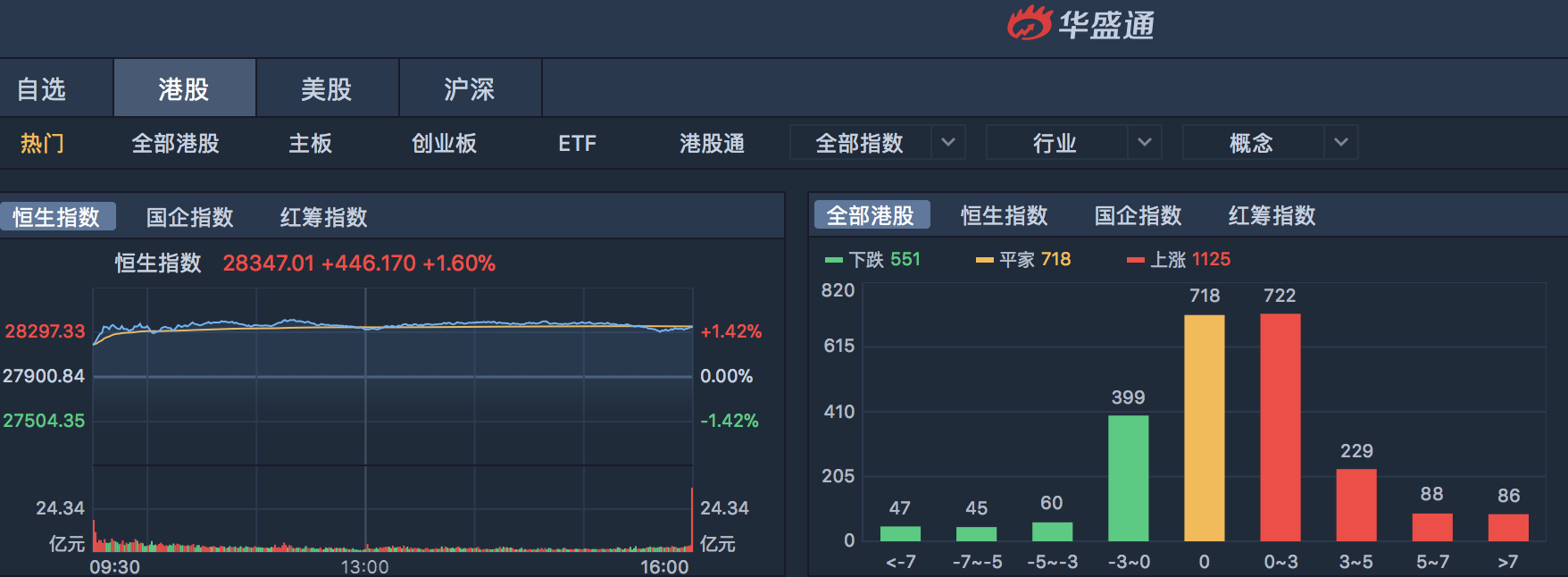This screenshot has width=1568, height=577.
Task: Select the 热门 sub-navigation item
Action: [42, 144]
